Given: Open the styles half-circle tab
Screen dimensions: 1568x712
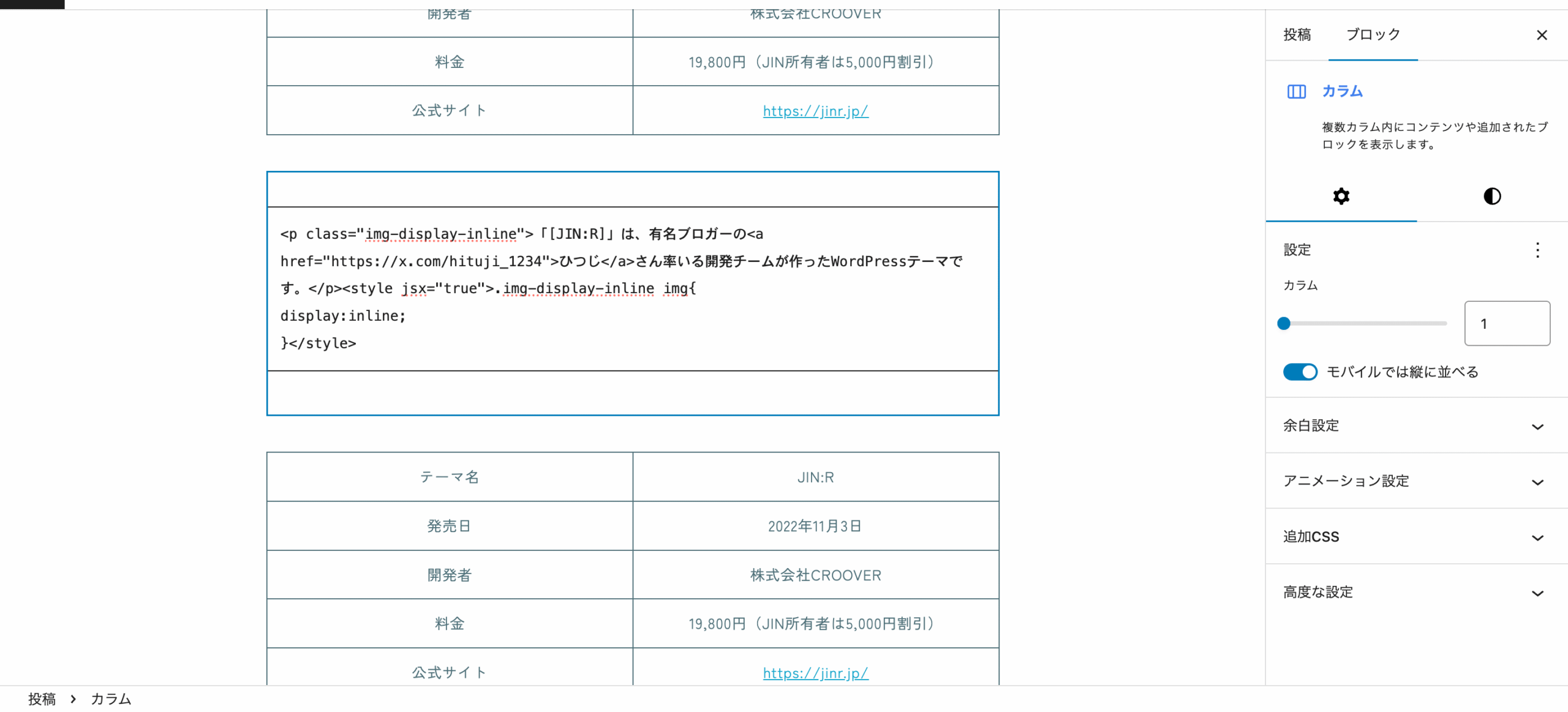Looking at the screenshot, I should [1492, 196].
